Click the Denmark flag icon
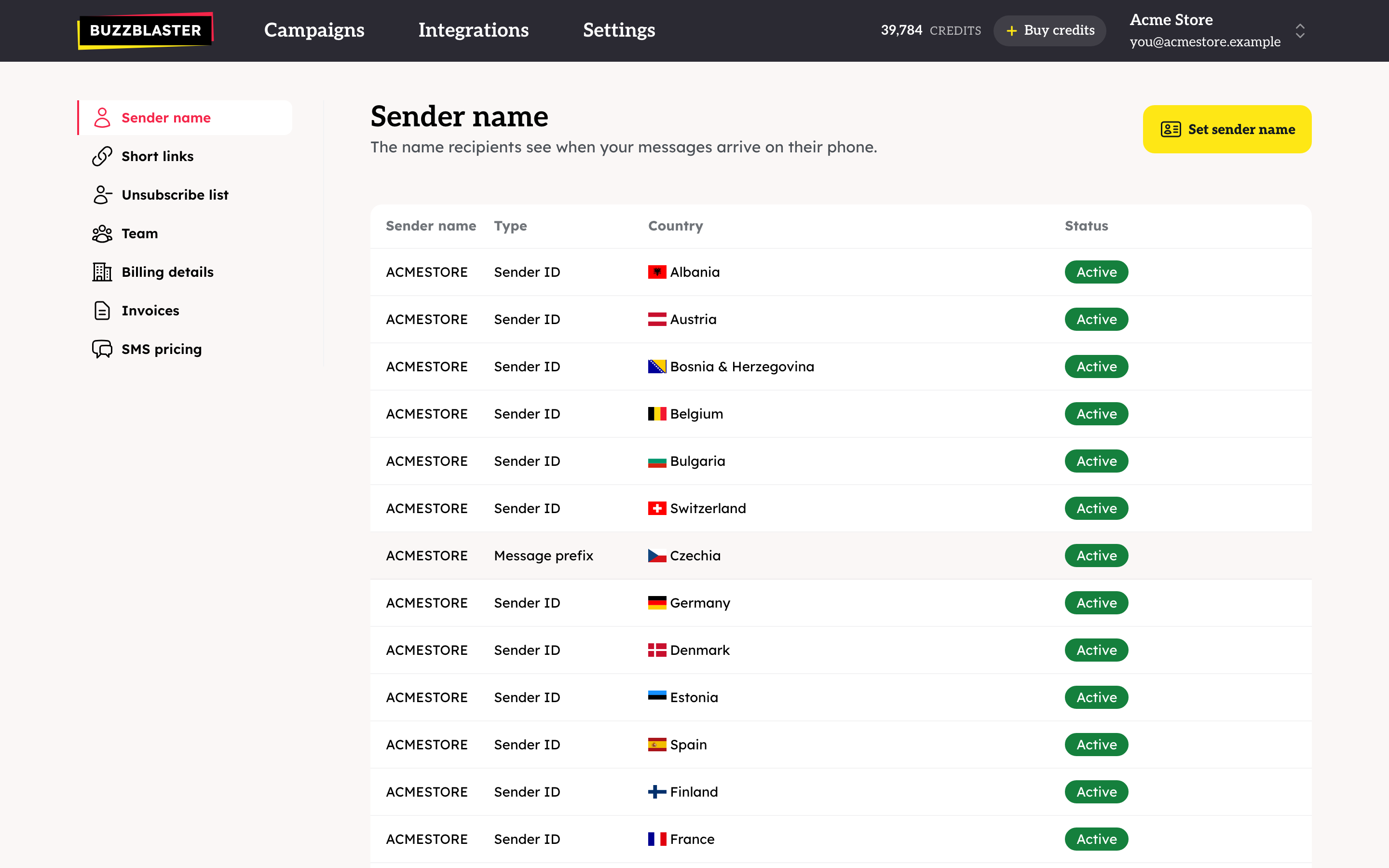The height and width of the screenshot is (868, 1389). 657,650
